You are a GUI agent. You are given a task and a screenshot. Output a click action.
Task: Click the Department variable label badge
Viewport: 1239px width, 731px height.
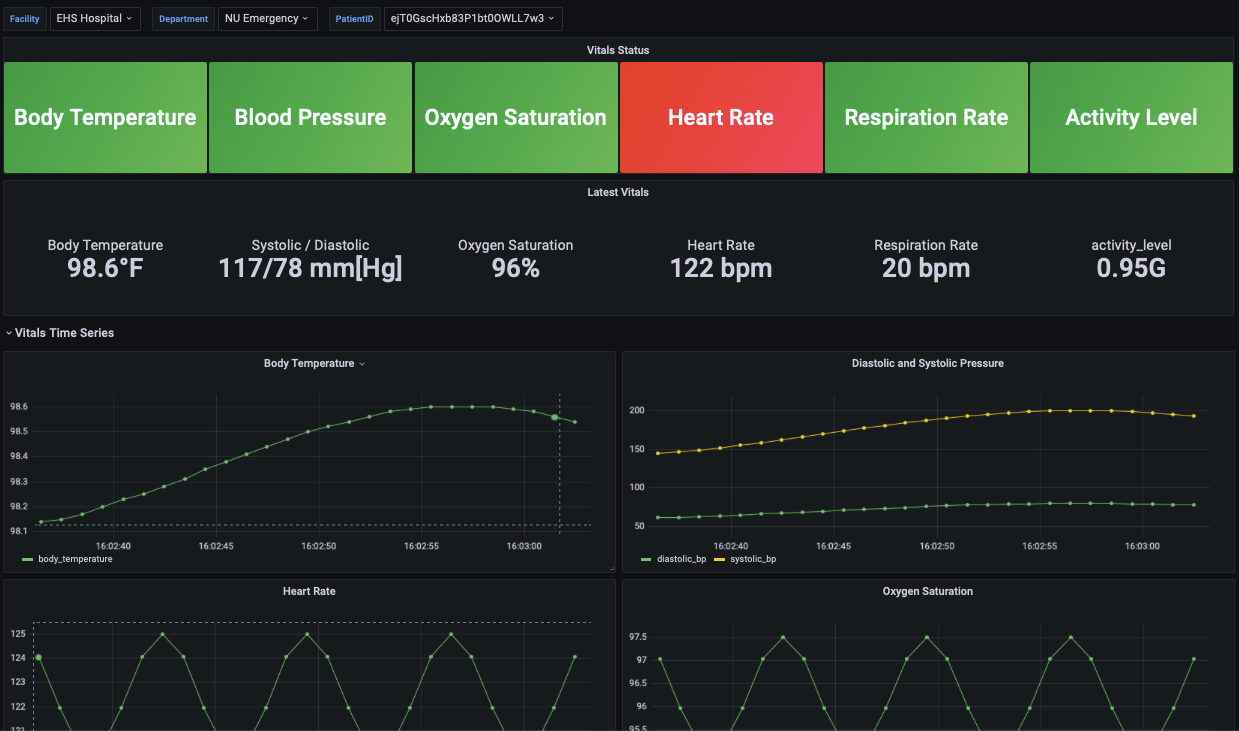coord(183,18)
